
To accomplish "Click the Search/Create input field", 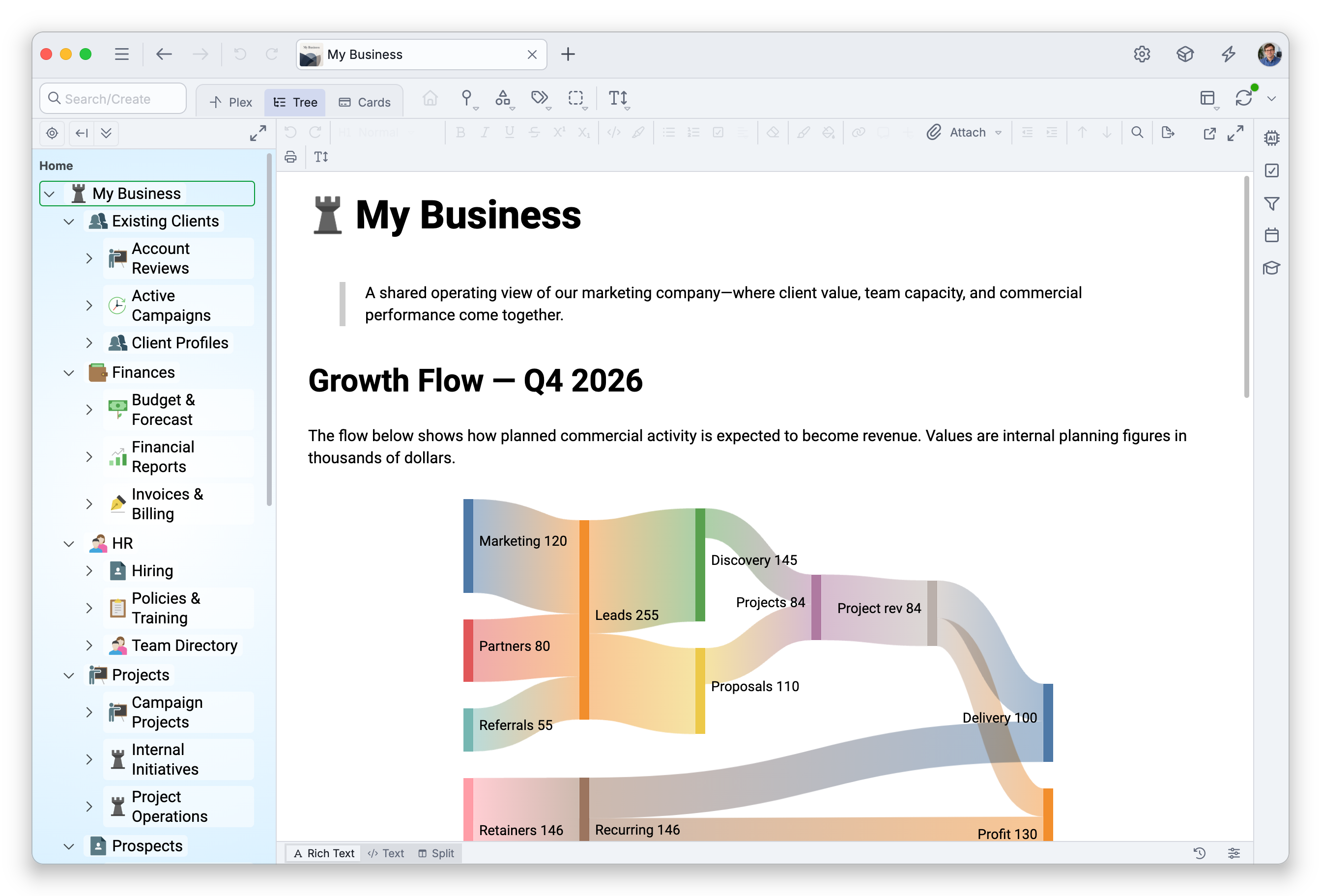I will pos(113,99).
